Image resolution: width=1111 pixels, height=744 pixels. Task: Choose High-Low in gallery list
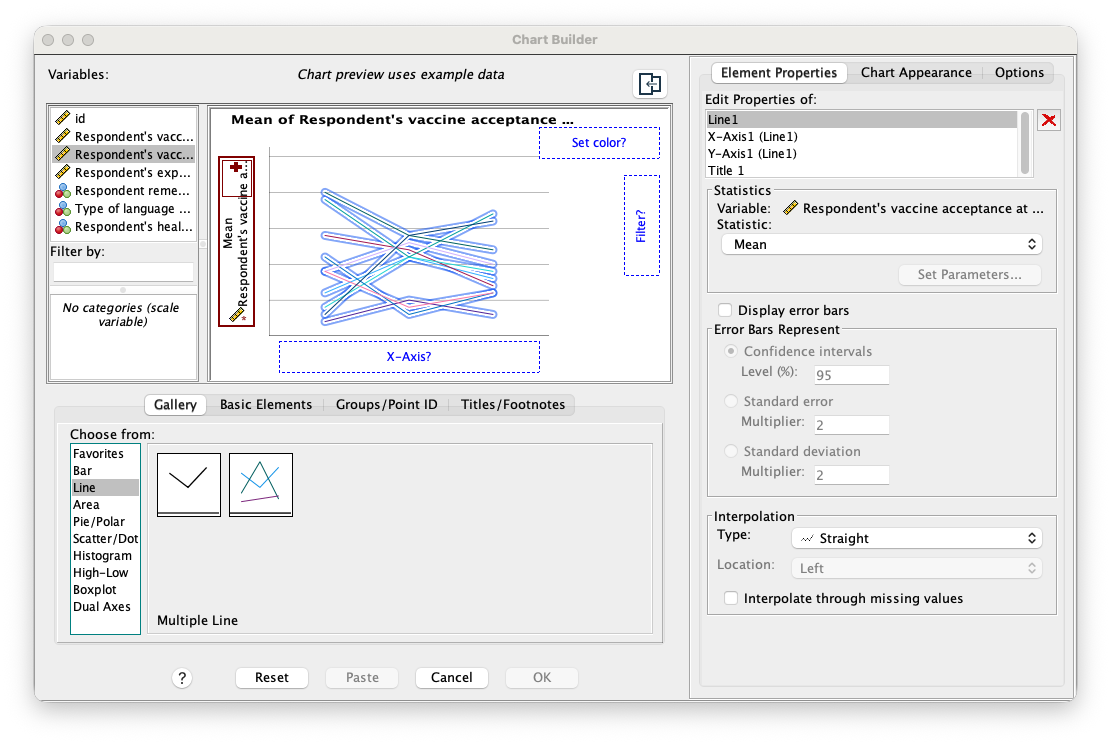105,573
